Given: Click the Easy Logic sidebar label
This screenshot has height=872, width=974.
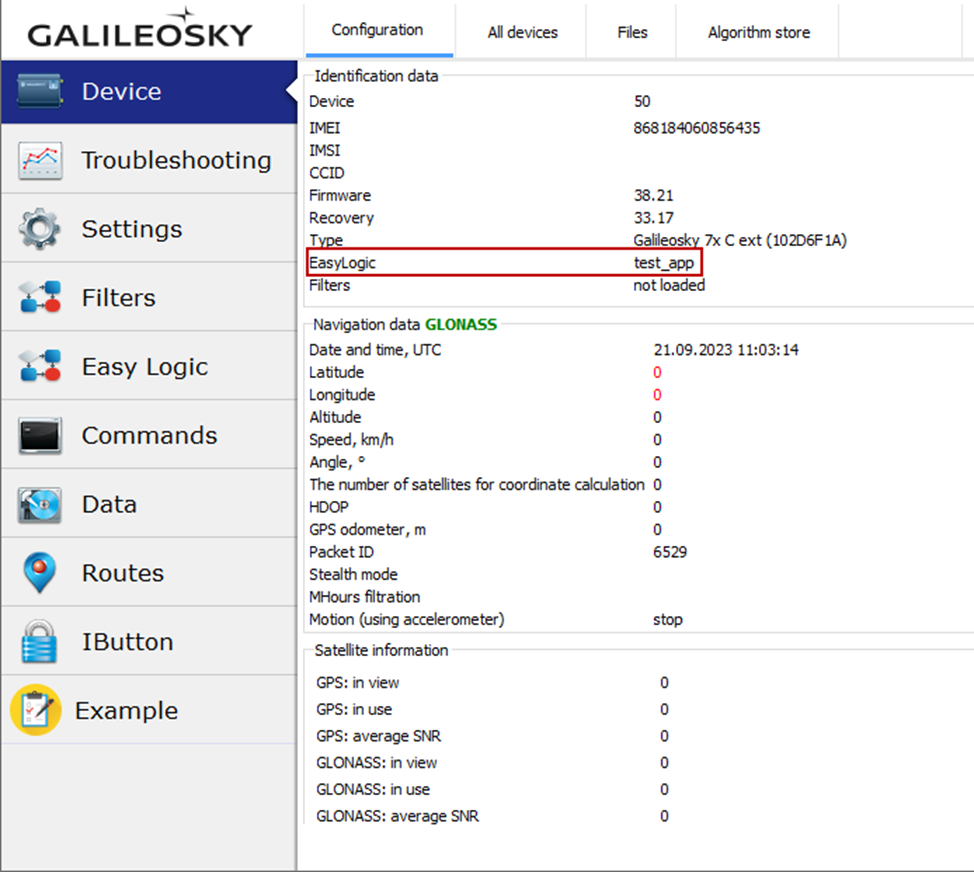Looking at the screenshot, I should 145,367.
